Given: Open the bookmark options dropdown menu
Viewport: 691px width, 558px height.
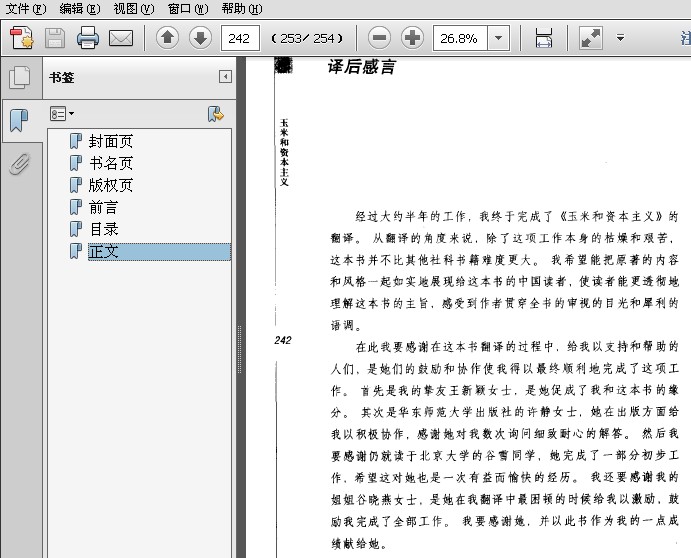Looking at the screenshot, I should tap(62, 114).
